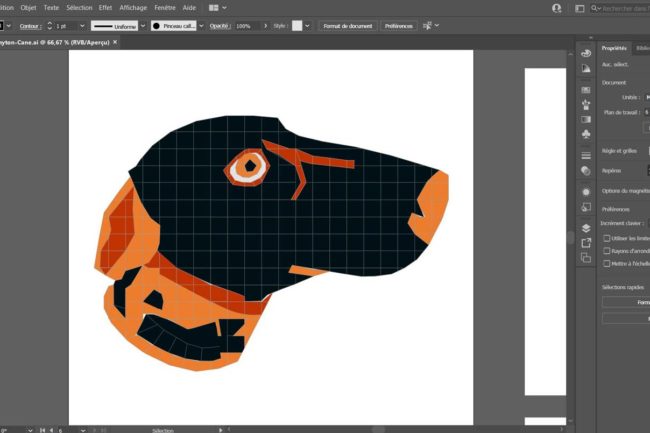Open the Asset Export panel icon
Screen dimensions: 650x433
(586, 242)
